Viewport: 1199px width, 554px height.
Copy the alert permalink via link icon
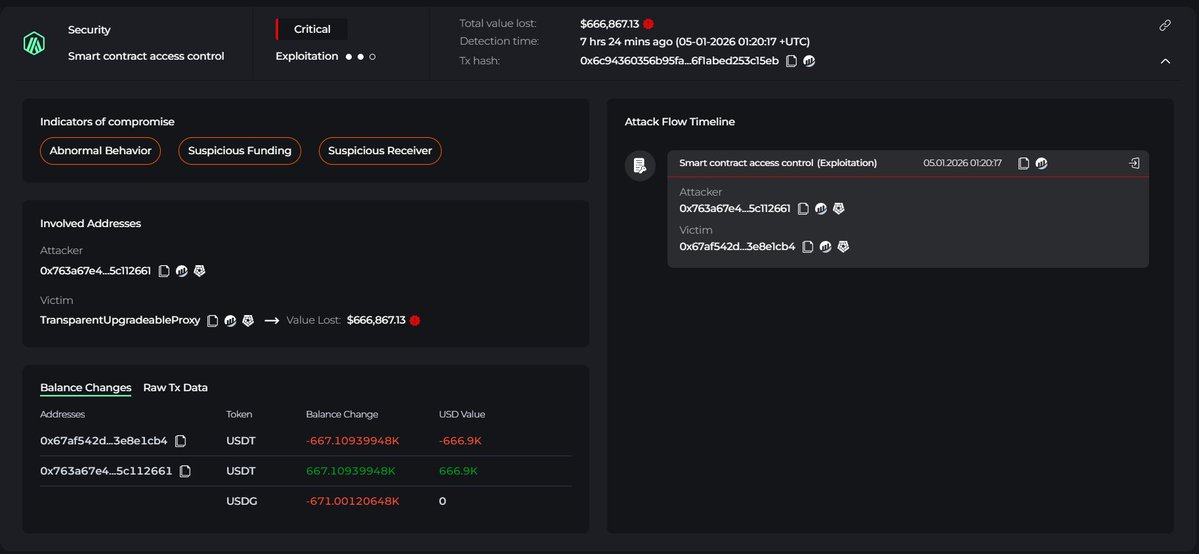coord(1165,25)
